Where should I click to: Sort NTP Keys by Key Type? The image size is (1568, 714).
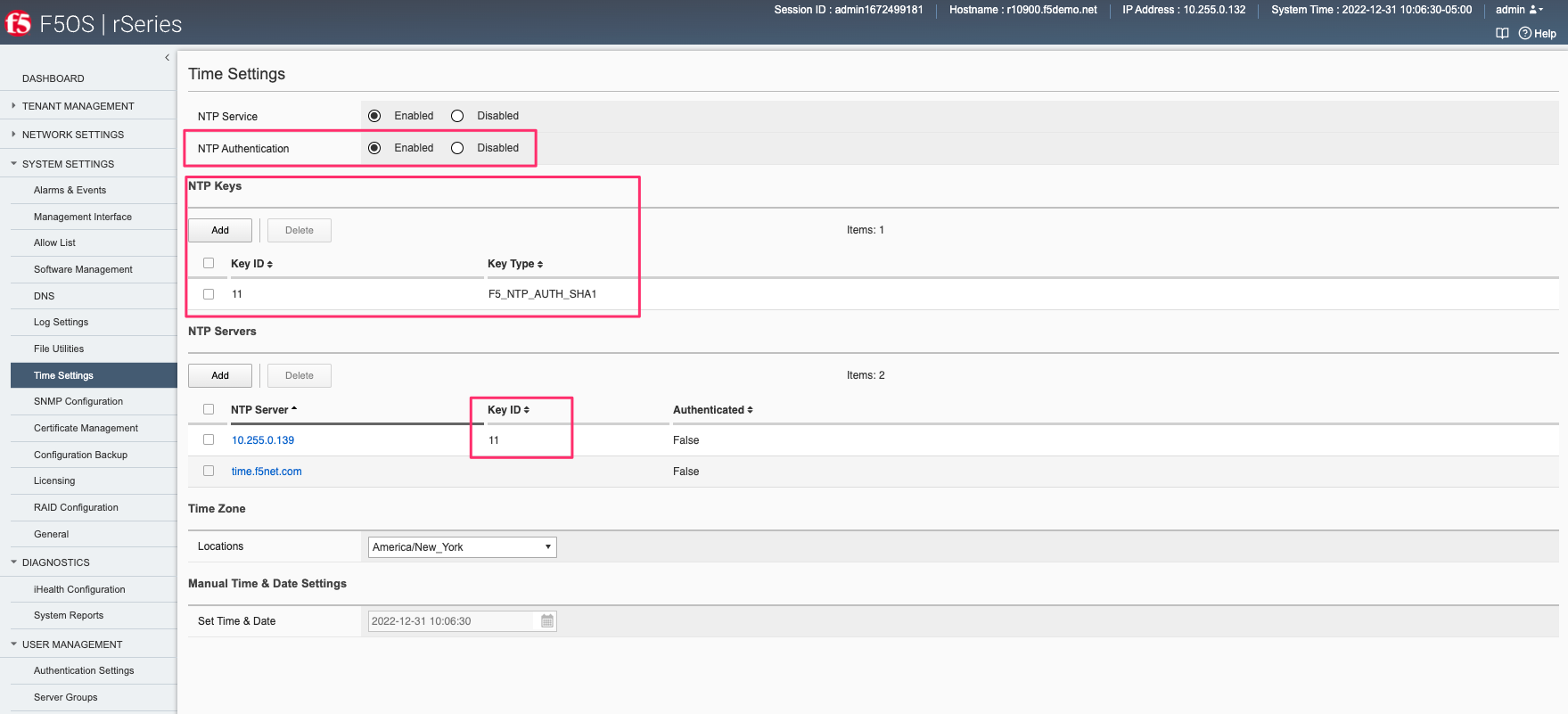pos(515,264)
